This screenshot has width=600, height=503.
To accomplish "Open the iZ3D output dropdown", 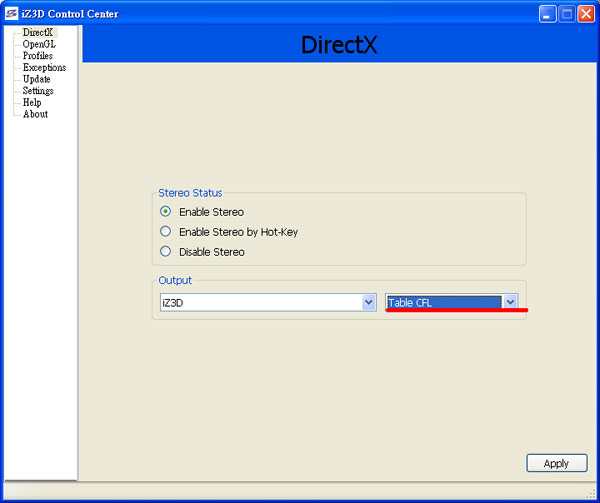I will pos(268,303).
